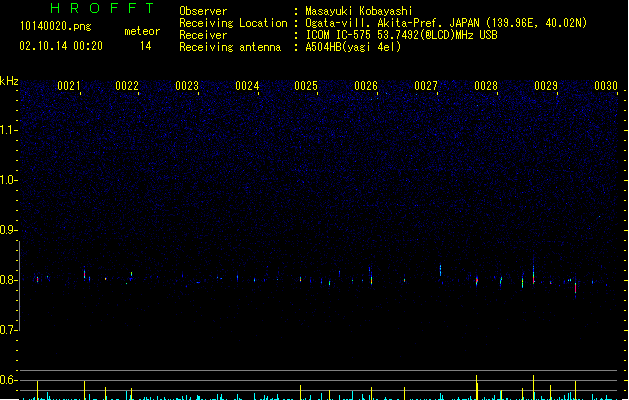Screen dimensions: 629x400
Task: Click the Receiving Location label
Action: 233,23
